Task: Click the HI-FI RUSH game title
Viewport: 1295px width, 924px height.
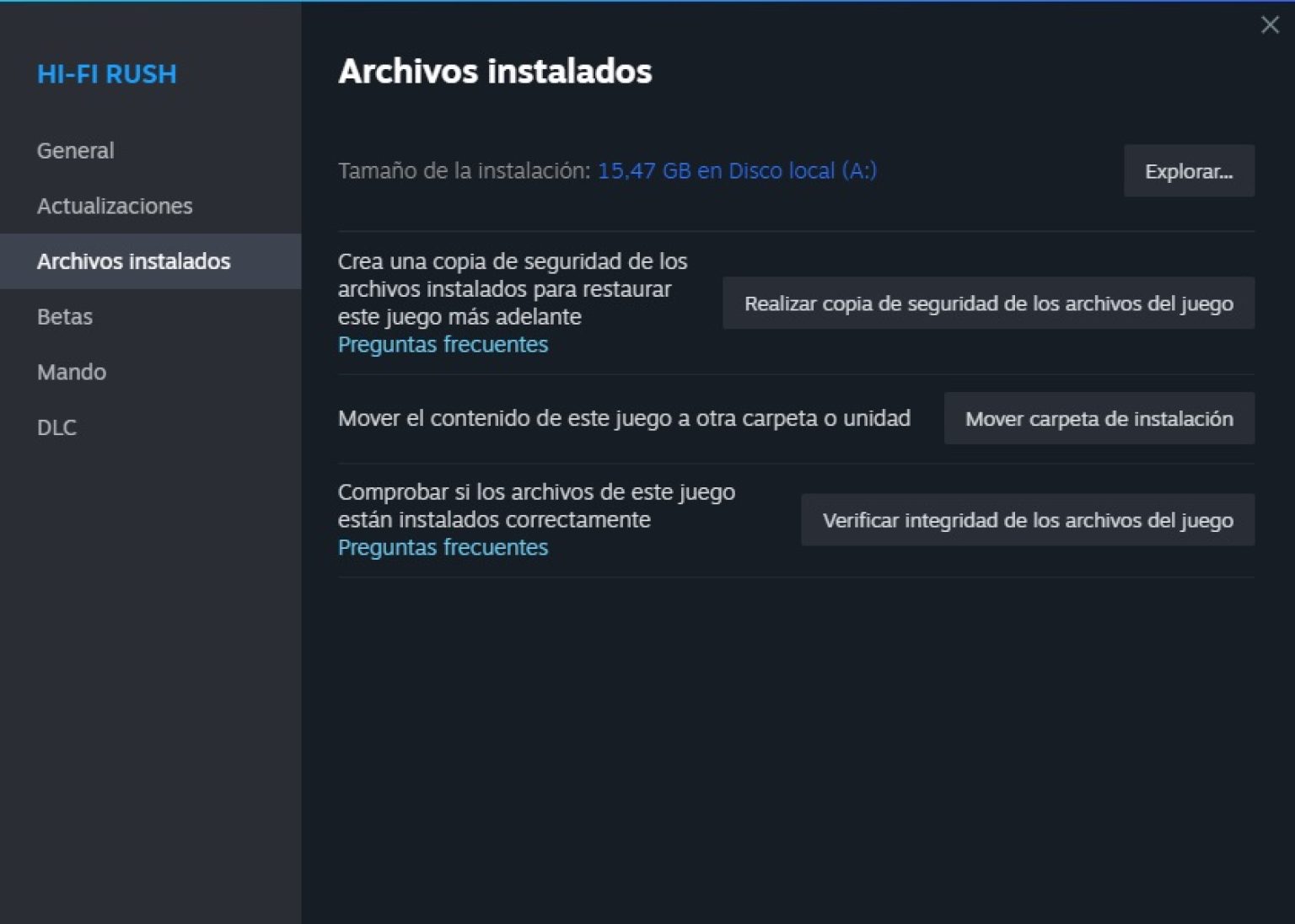Action: (106, 74)
